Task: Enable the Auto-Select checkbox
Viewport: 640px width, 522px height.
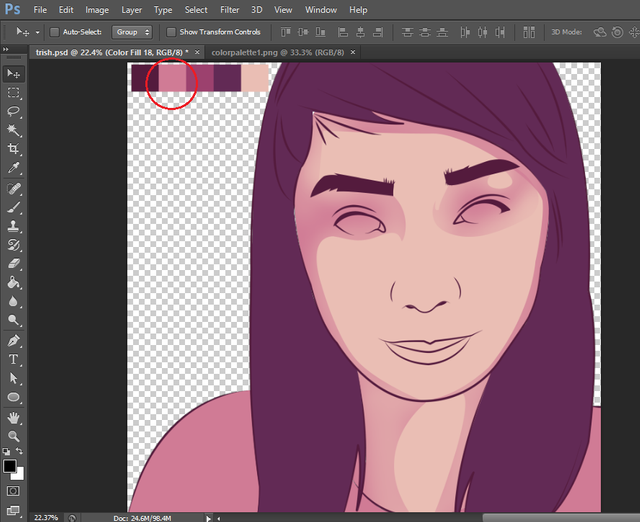Action: (54, 32)
